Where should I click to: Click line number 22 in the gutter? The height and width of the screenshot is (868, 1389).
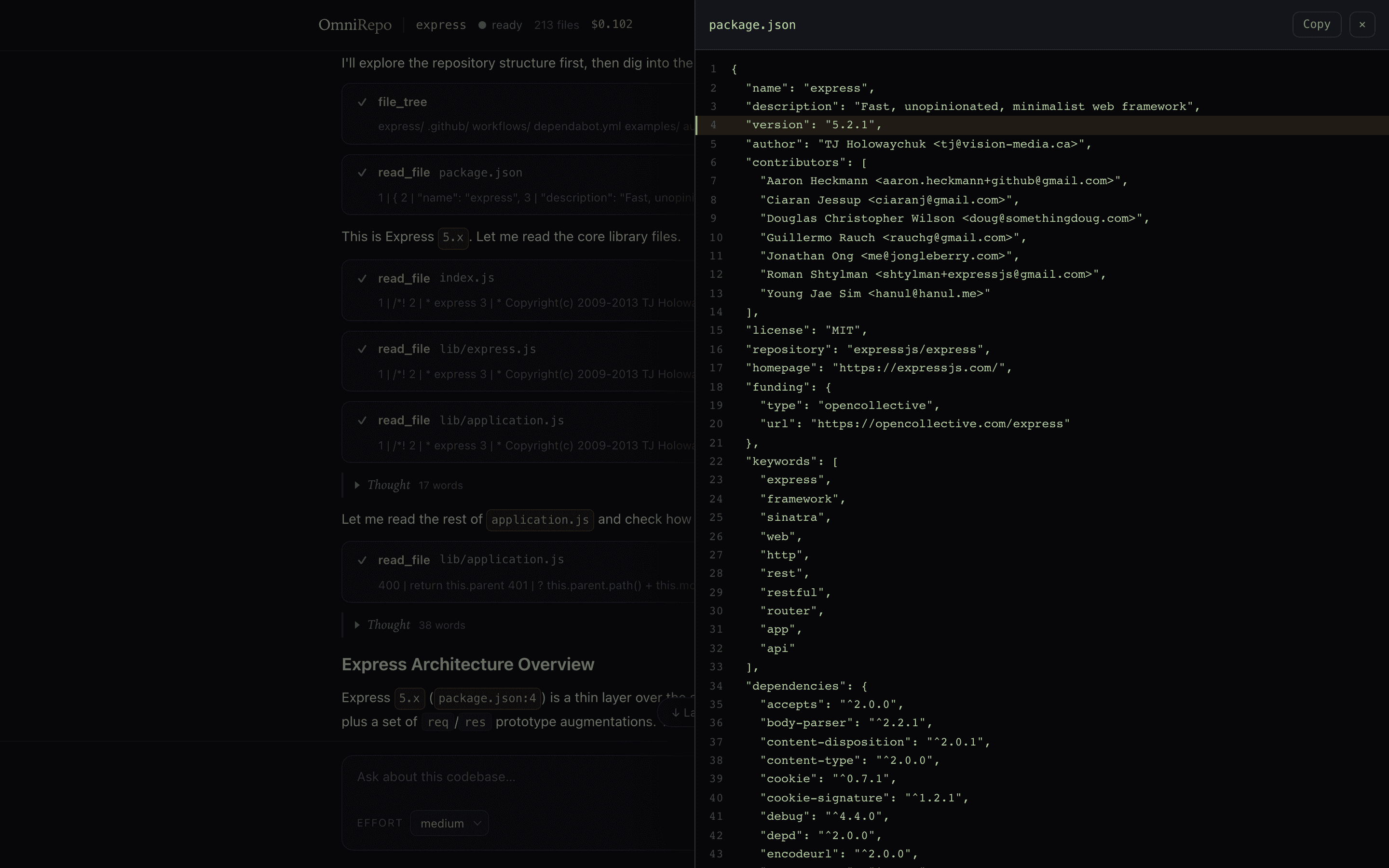pyautogui.click(x=716, y=461)
